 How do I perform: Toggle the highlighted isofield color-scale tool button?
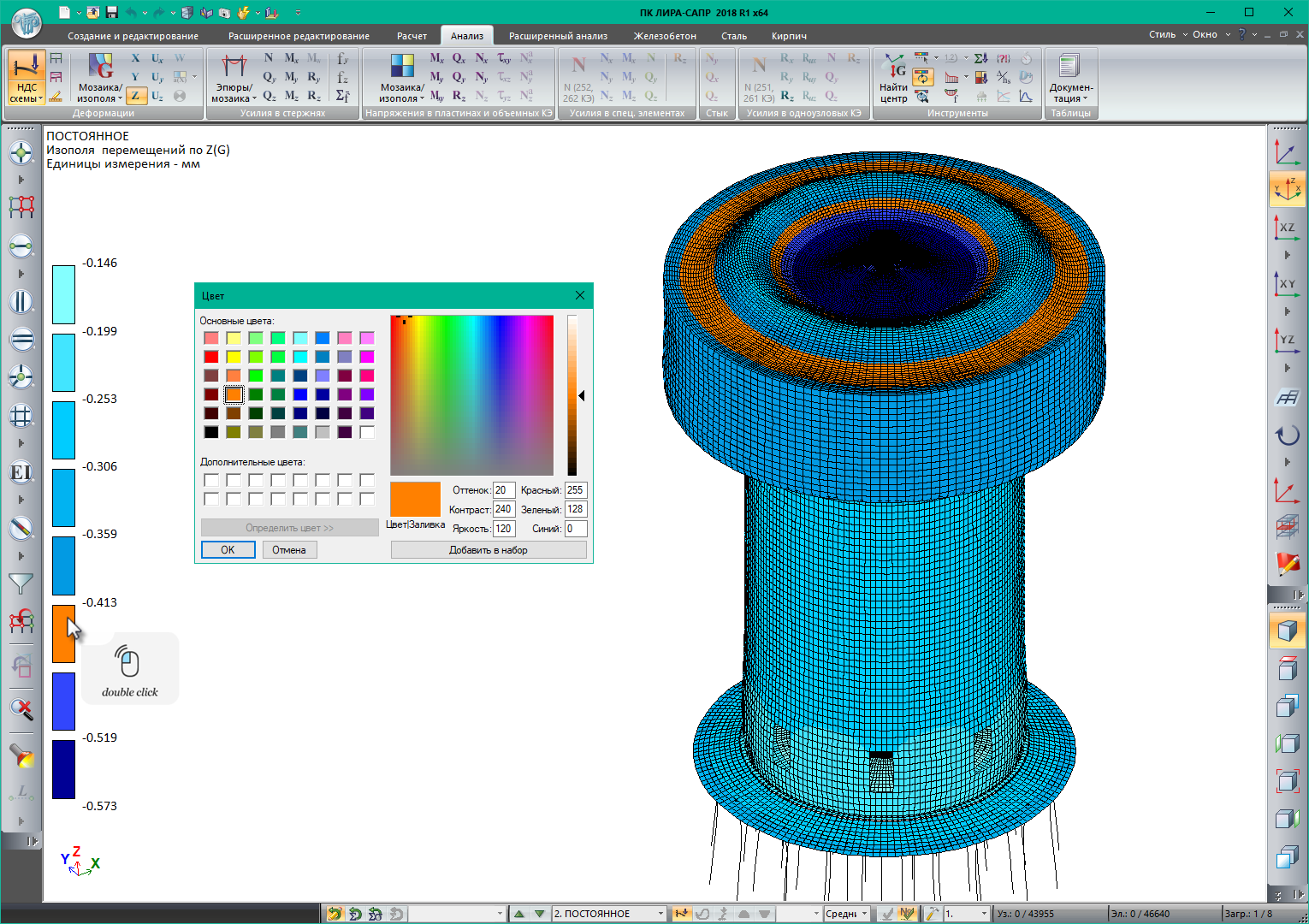point(922,77)
